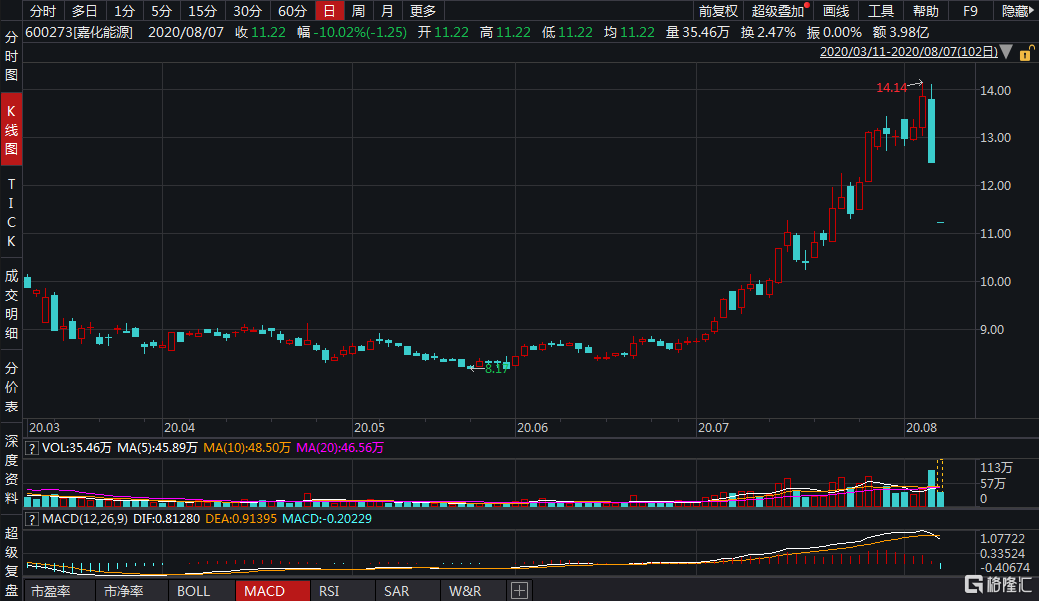Click the F9 button
The width and height of the screenshot is (1039, 601).
[969, 11]
